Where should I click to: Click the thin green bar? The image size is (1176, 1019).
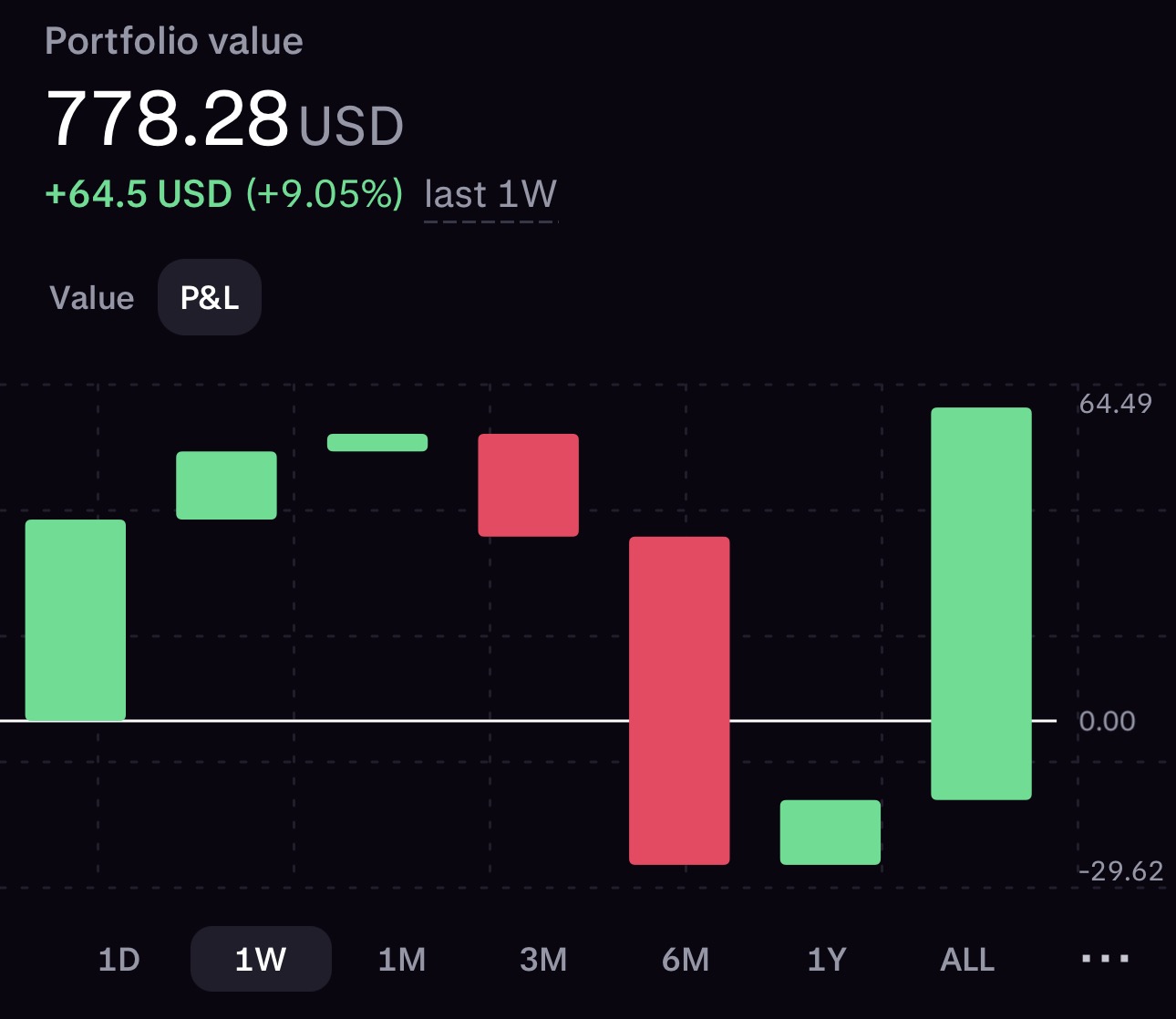click(377, 442)
